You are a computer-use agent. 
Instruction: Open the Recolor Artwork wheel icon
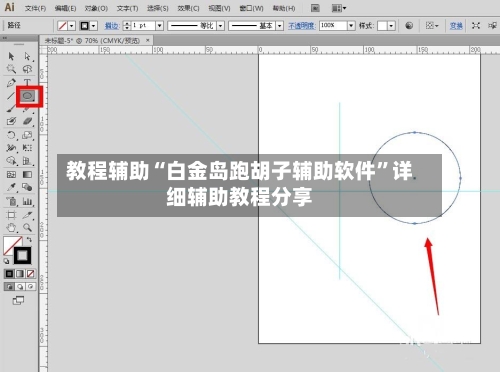pyautogui.click(x=409, y=26)
